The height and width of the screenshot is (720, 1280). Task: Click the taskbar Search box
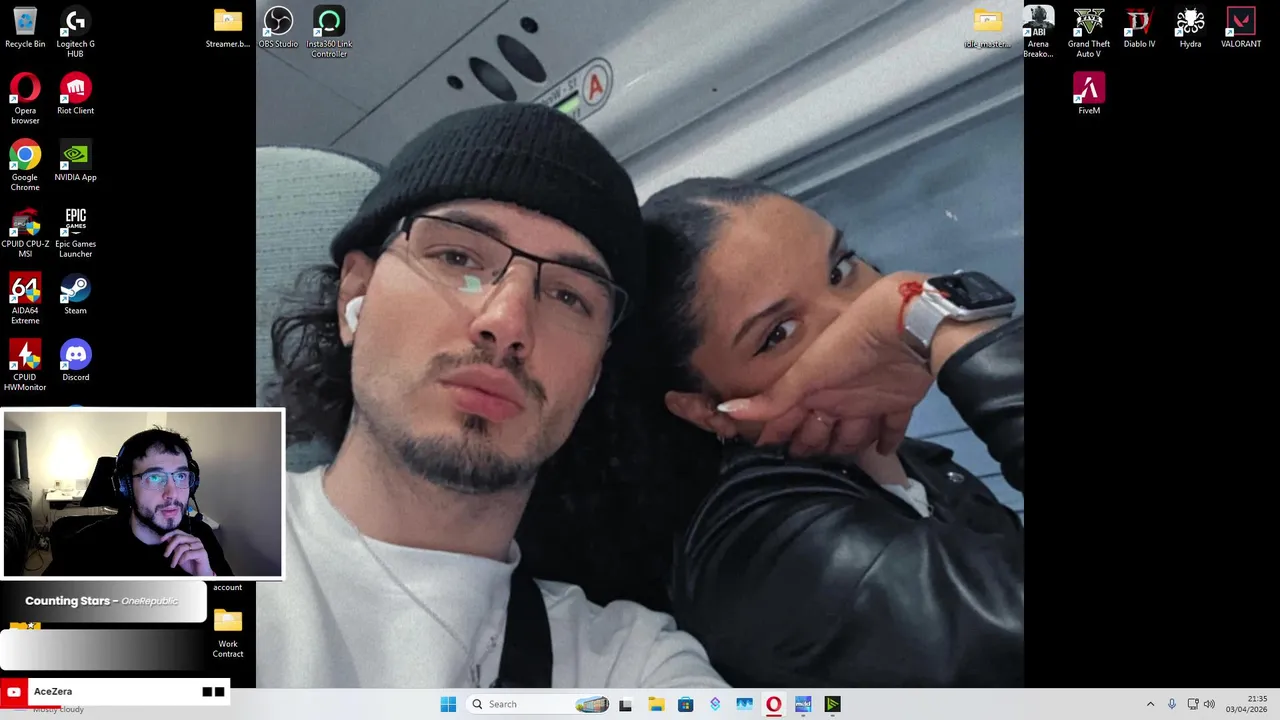[x=540, y=704]
